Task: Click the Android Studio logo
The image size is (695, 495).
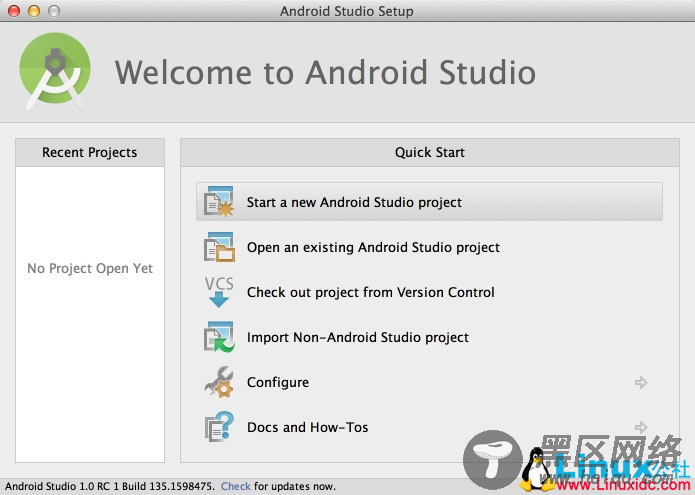Action: (55, 71)
